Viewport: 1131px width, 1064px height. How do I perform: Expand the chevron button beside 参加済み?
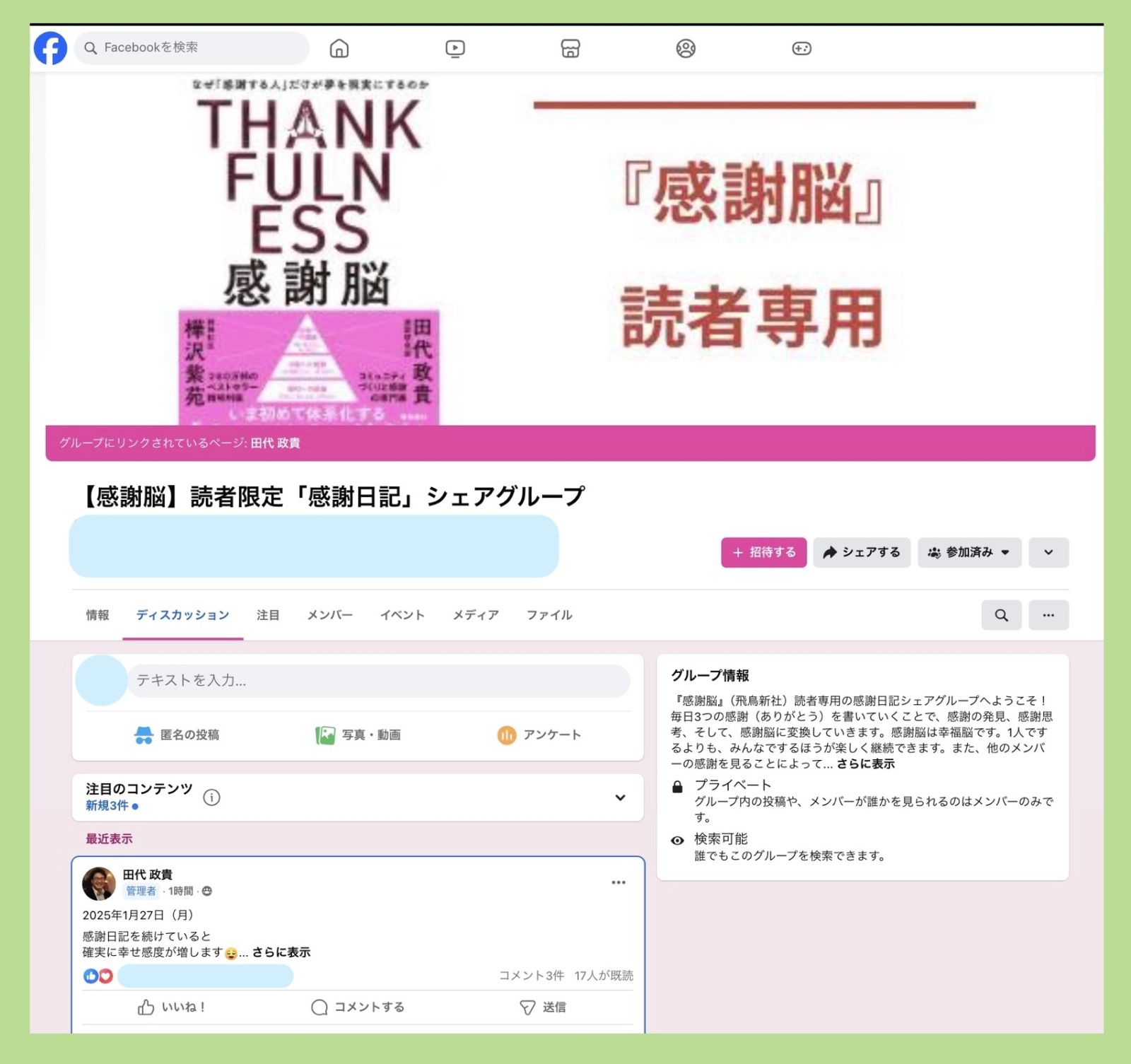[1048, 552]
